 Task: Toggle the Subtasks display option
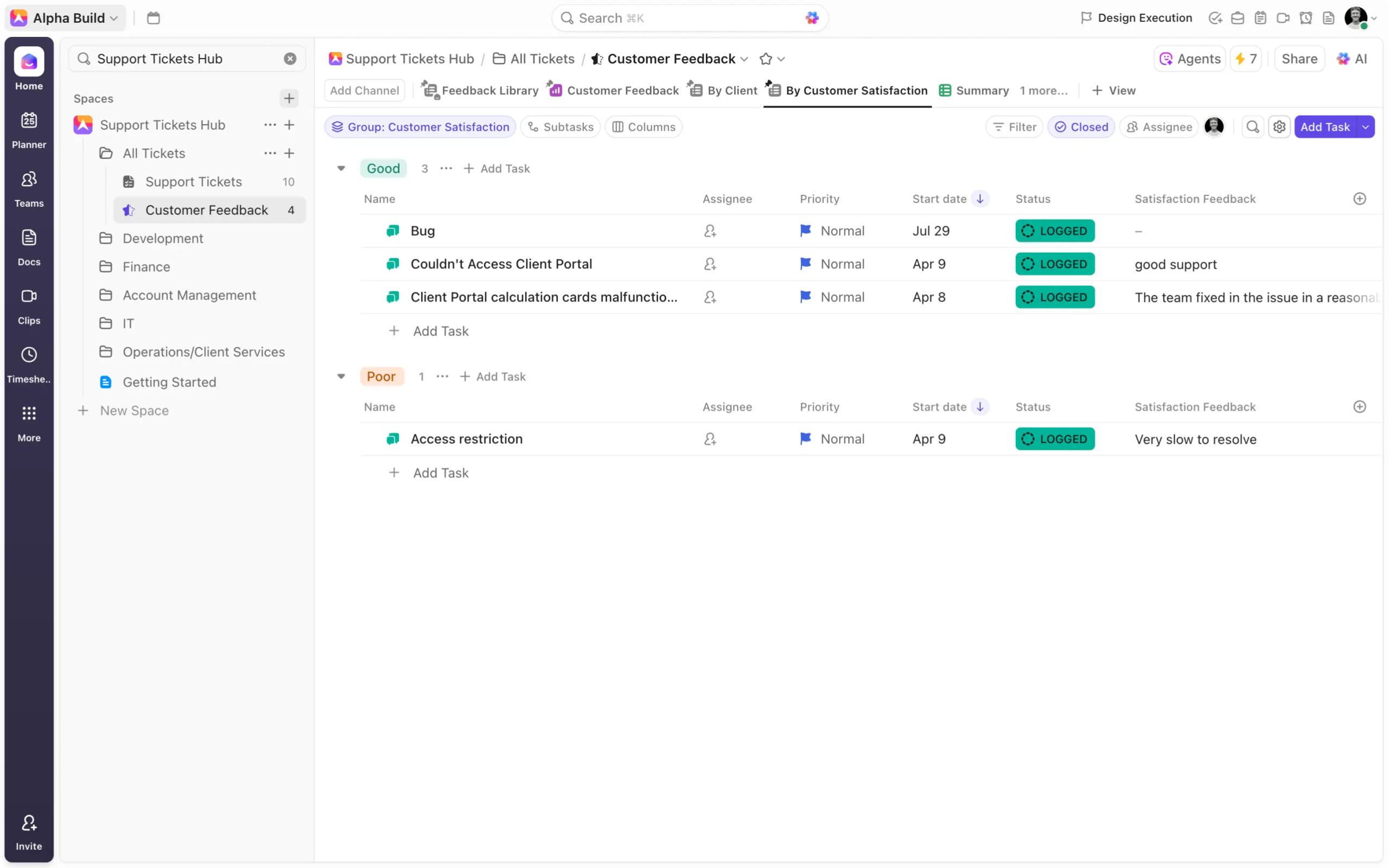(560, 127)
